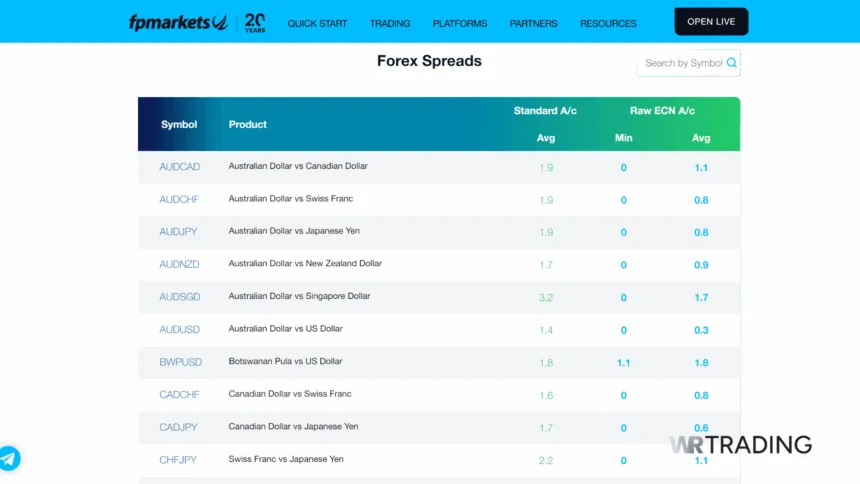Open the AUDCHF symbol link
The height and width of the screenshot is (484, 860).
pyautogui.click(x=179, y=199)
